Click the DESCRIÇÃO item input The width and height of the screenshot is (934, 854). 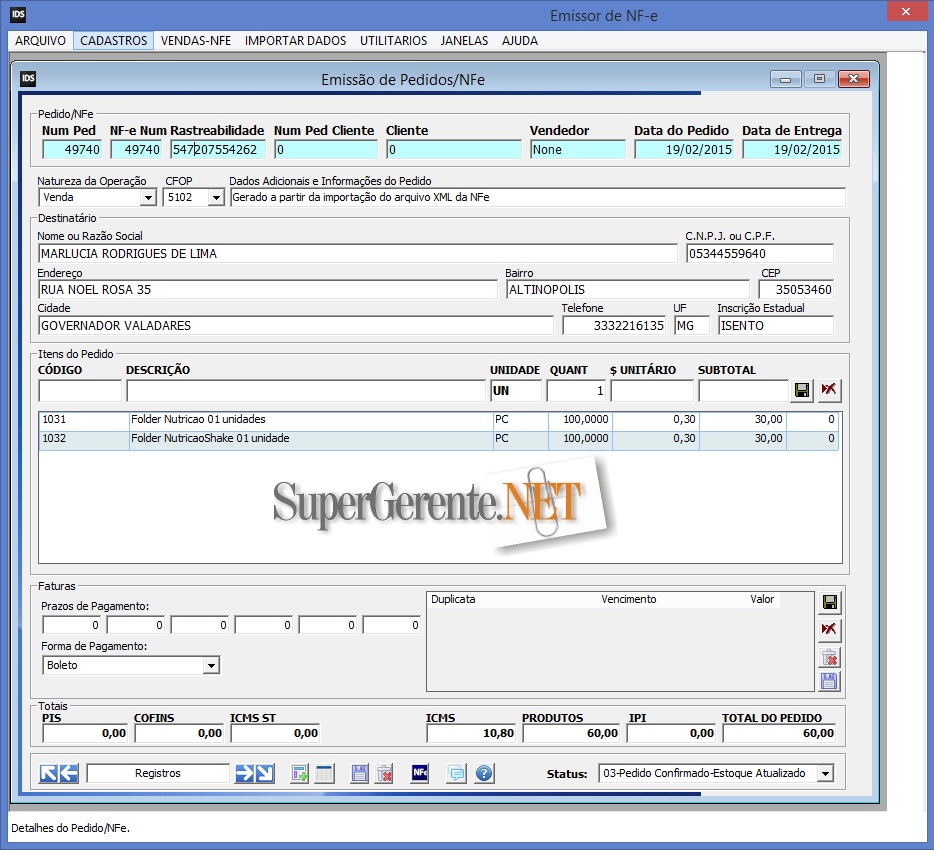(x=306, y=391)
